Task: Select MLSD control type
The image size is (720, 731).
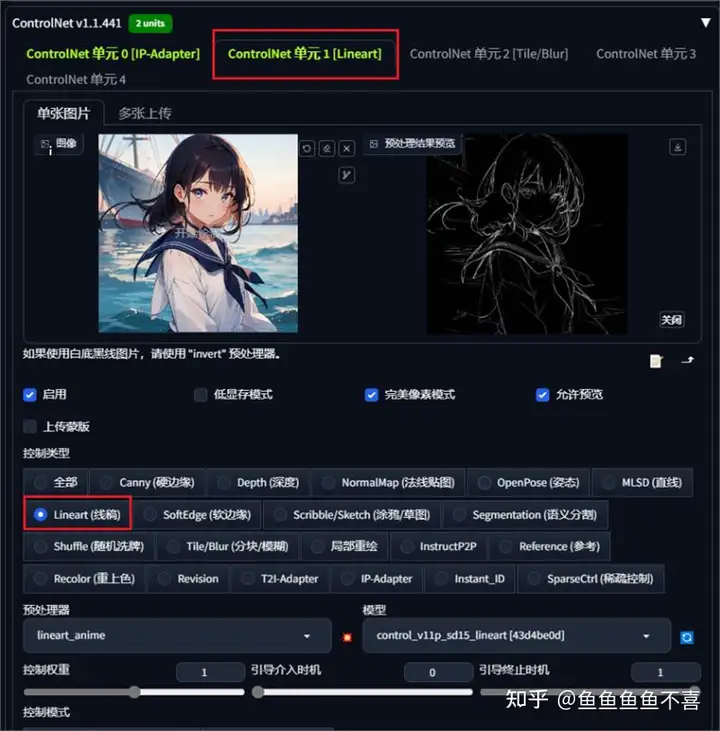Action: 642,483
